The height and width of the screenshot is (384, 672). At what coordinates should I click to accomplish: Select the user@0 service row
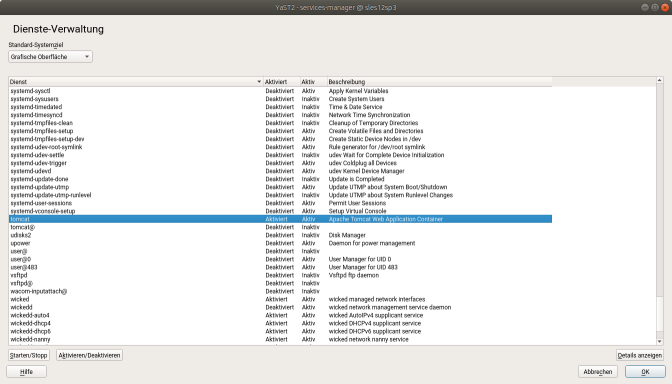coord(280,259)
